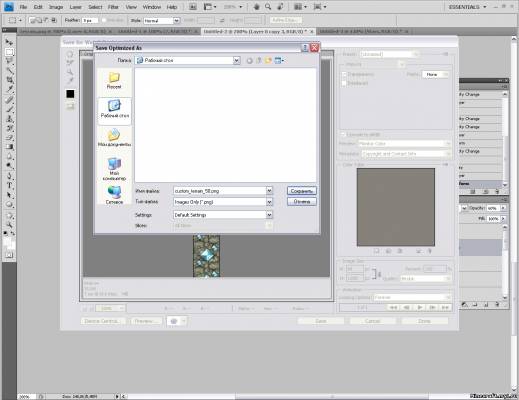Toggle the Transparency checkbox
This screenshot has width=519, height=400.
click(344, 75)
